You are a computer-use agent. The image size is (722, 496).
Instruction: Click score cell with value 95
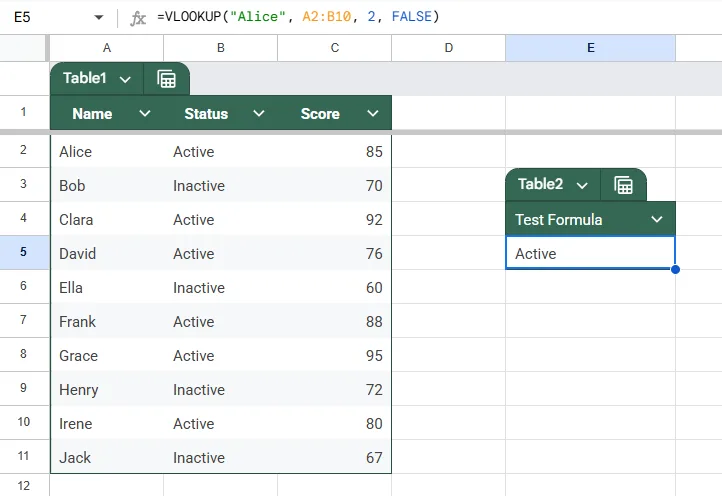tap(335, 356)
